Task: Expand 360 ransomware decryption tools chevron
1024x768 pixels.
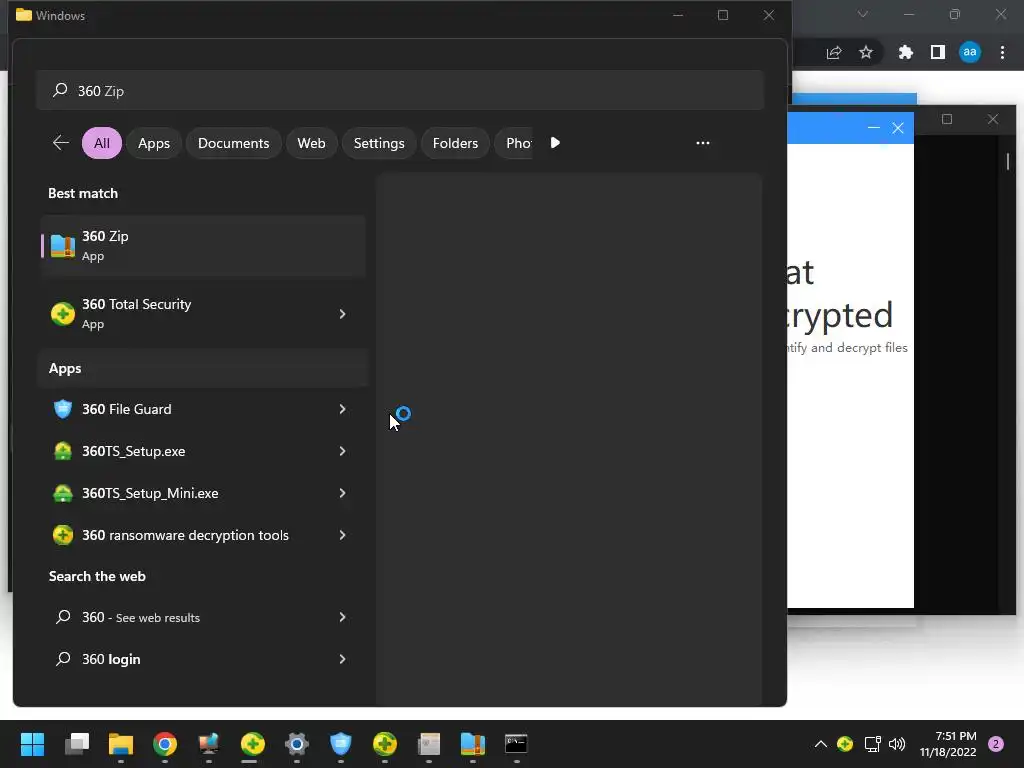Action: click(342, 535)
